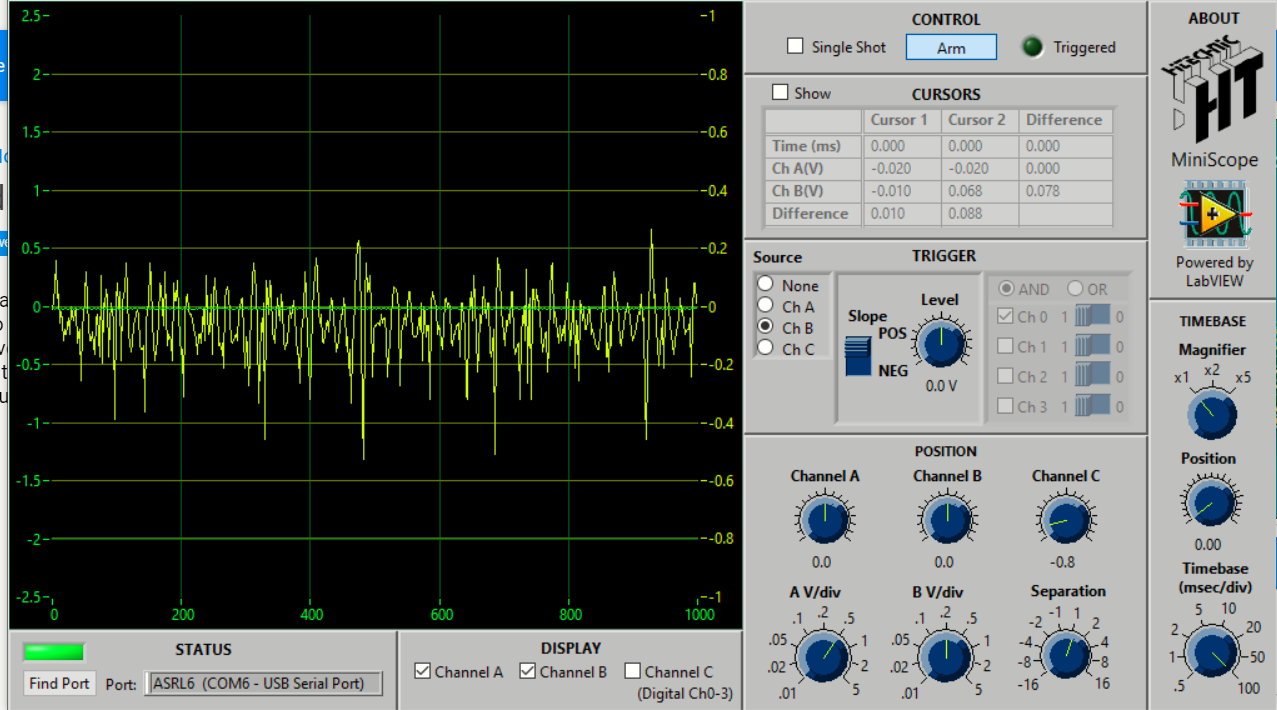Toggle the Channel B display checkbox
1277x710 pixels.
527,671
